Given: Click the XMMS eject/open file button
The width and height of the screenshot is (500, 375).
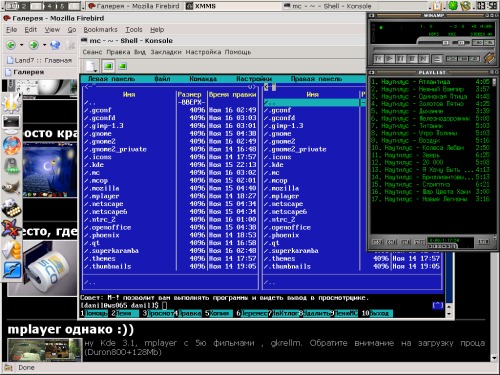Looking at the screenshot, I should pyautogui.click(x=437, y=59).
